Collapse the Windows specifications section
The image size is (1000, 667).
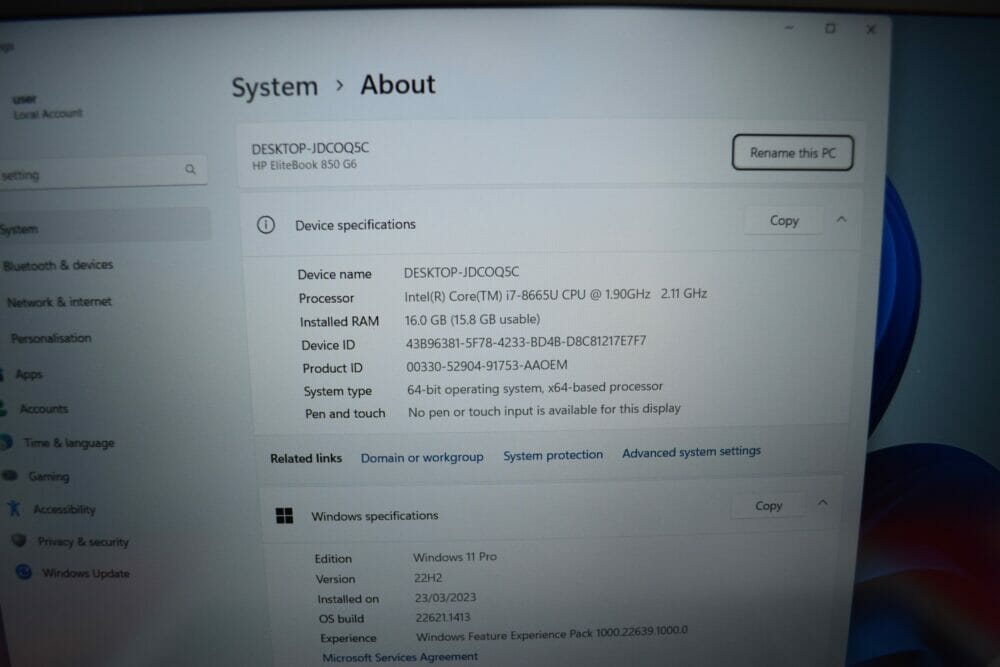coord(823,503)
